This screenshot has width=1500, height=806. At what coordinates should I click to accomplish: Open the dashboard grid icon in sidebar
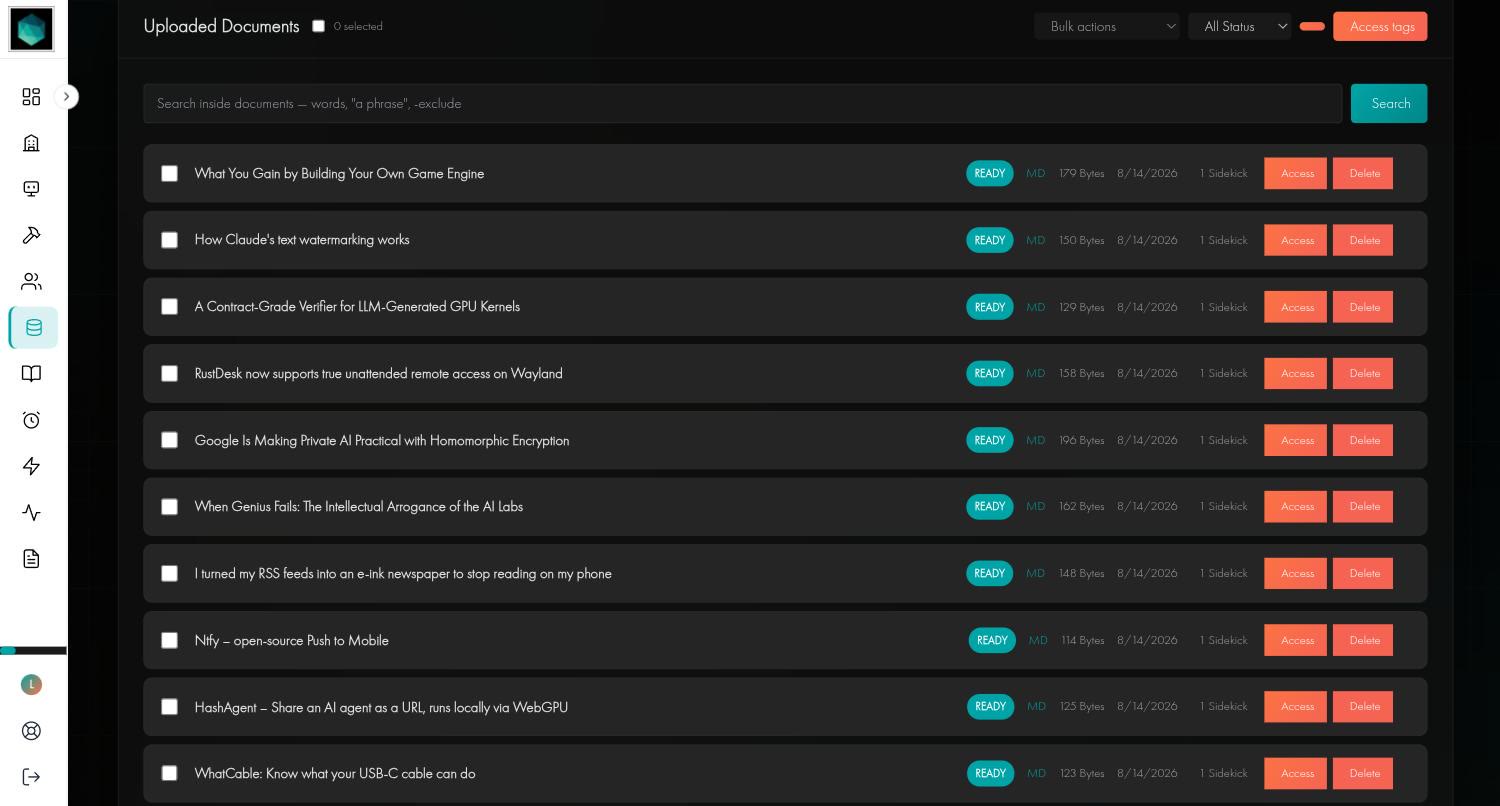[32, 96]
